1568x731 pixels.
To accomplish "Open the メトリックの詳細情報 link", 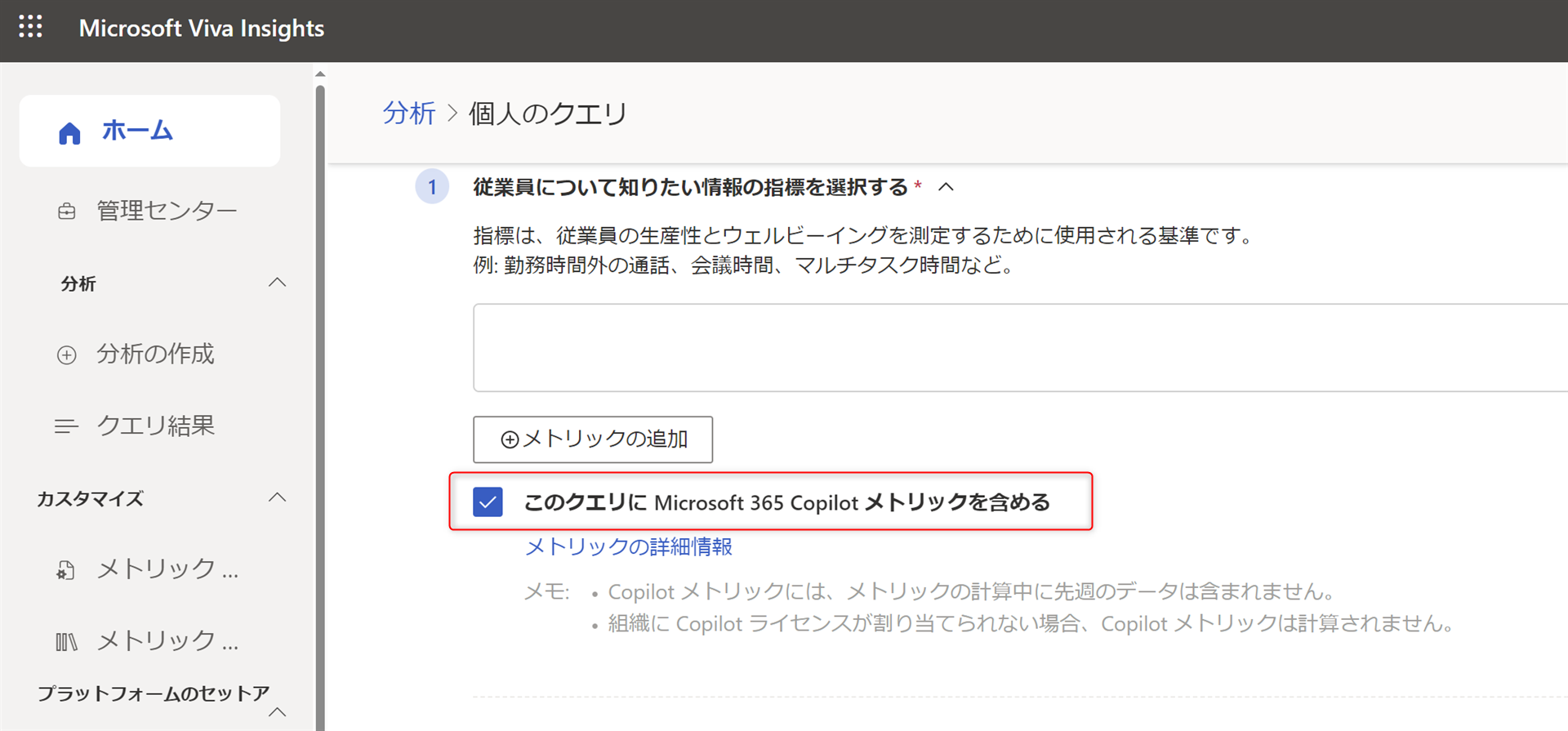I will (x=628, y=546).
